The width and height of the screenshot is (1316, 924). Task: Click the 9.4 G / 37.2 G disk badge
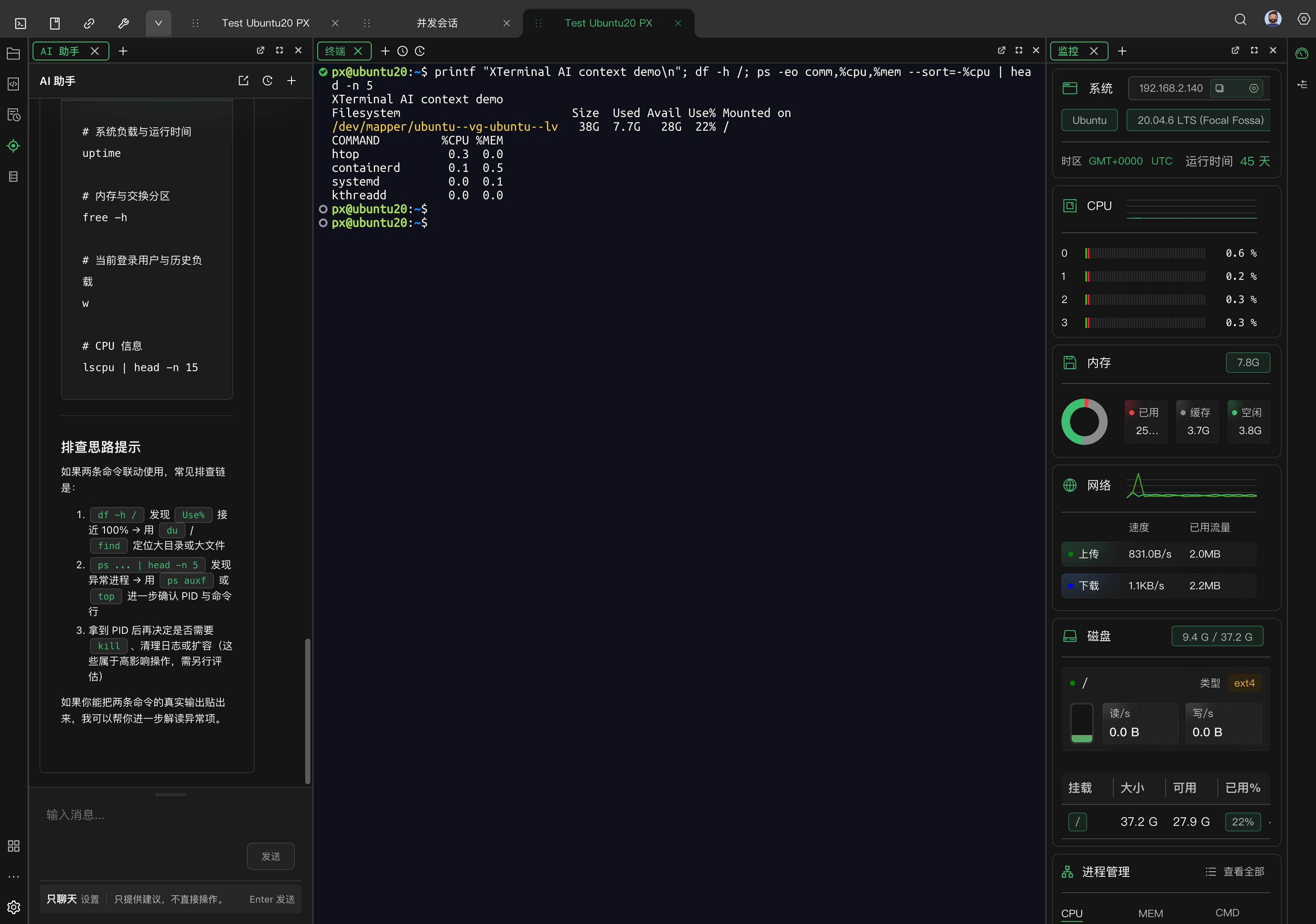1217,637
